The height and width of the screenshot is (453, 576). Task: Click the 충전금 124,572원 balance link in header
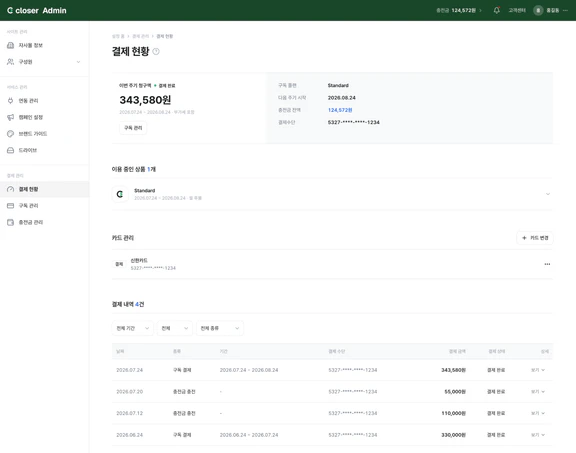point(459,10)
